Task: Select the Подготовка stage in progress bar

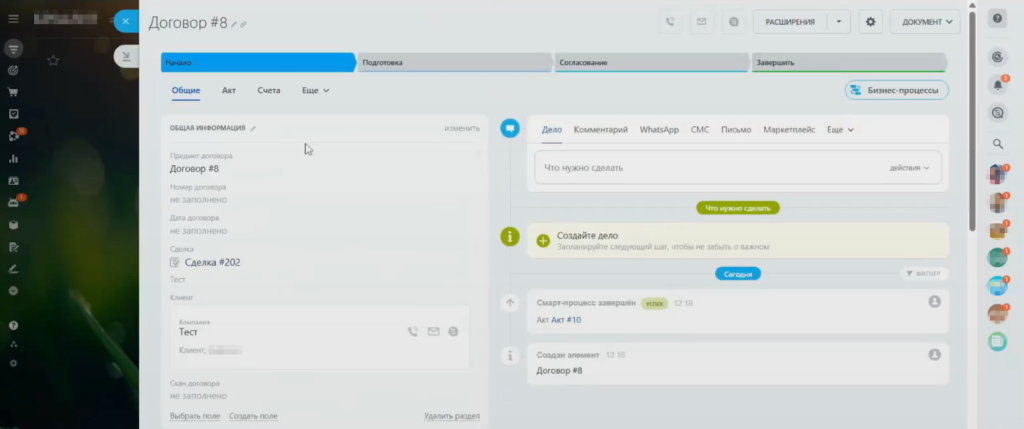Action: pyautogui.click(x=453, y=62)
